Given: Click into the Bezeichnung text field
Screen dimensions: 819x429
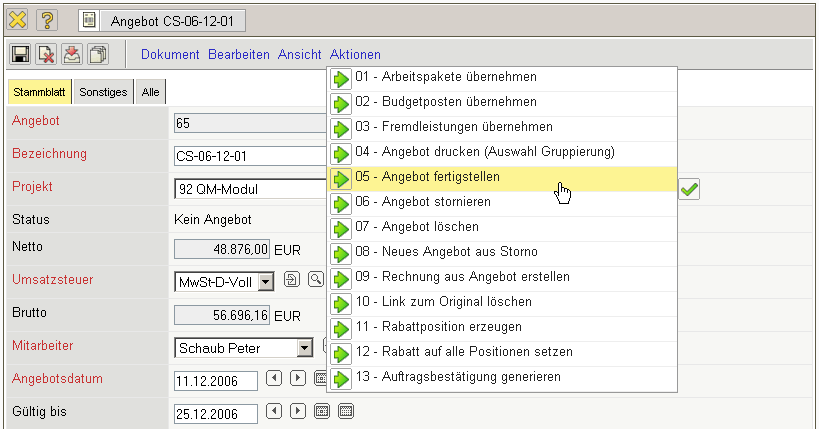Looking at the screenshot, I should [250, 156].
